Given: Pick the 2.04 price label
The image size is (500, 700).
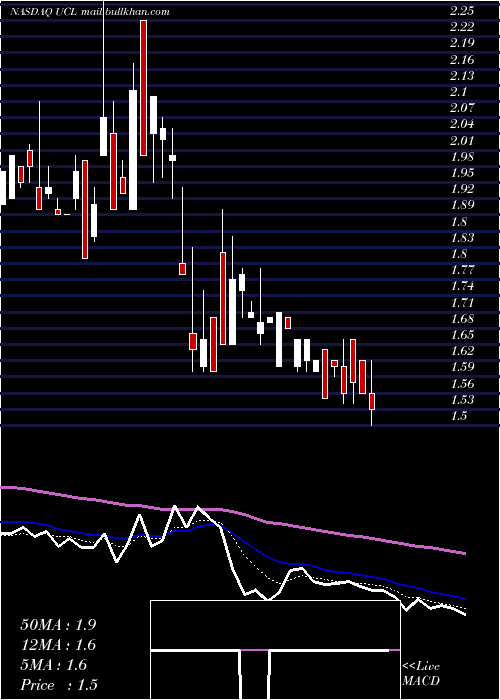Looking at the screenshot, I should point(462,124).
